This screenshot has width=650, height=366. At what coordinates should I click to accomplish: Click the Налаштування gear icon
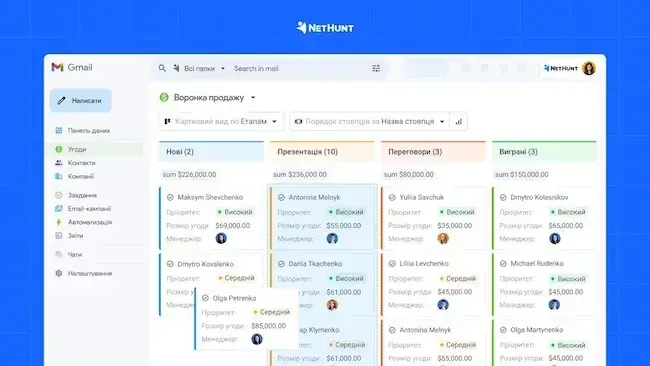pyautogui.click(x=59, y=273)
